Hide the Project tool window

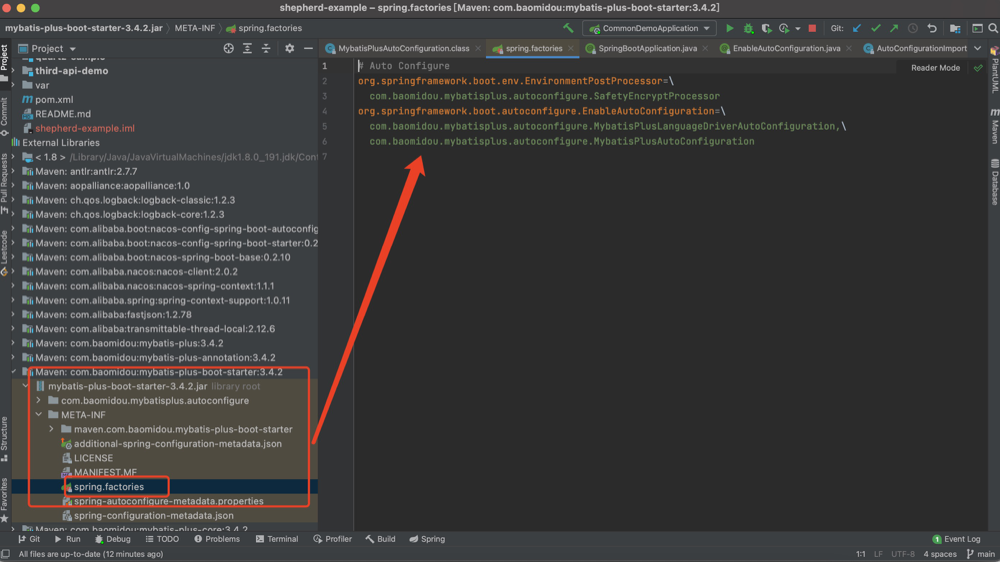click(308, 48)
